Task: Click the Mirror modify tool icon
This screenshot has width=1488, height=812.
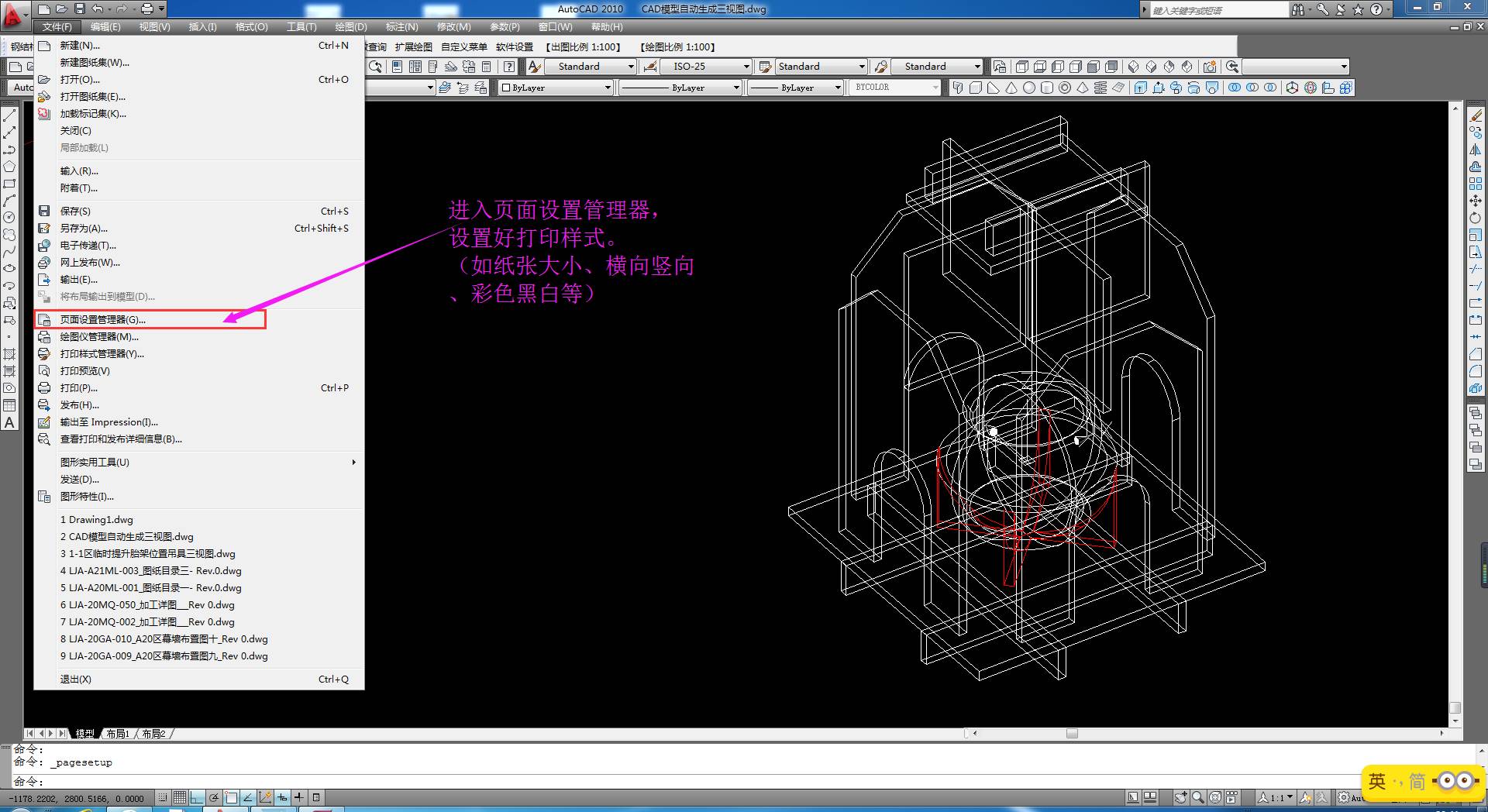Action: coord(1476,150)
